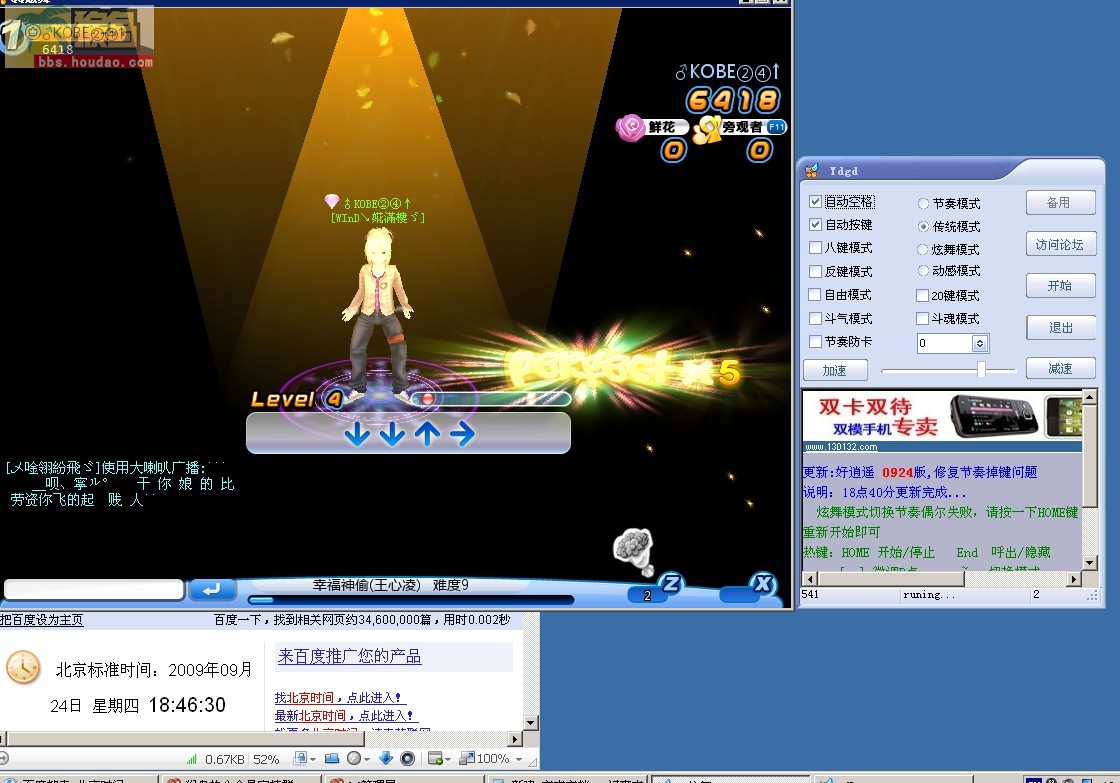Click the Level 4 badge

pos(298,399)
